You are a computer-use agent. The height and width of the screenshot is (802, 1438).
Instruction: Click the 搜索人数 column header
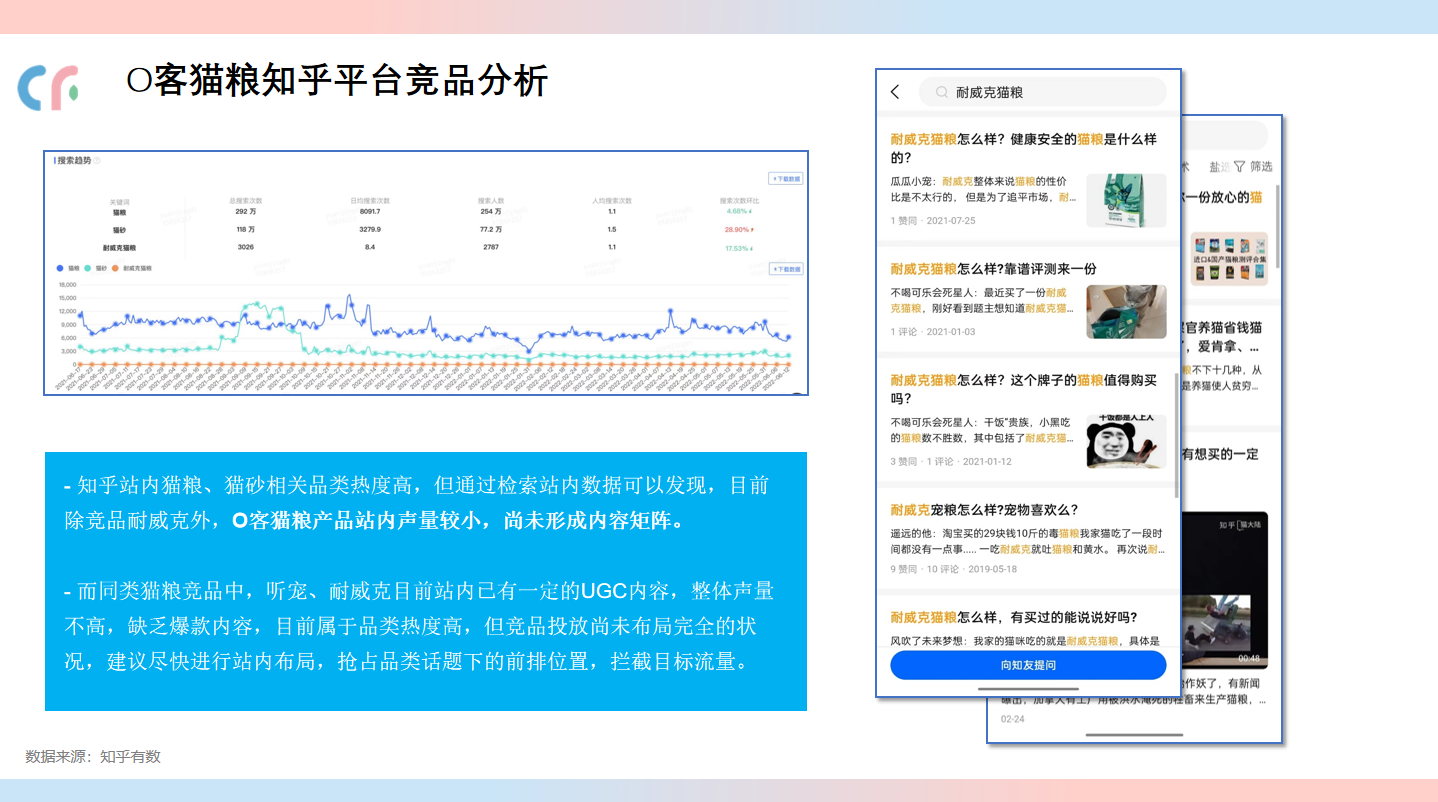pyautogui.click(x=491, y=201)
